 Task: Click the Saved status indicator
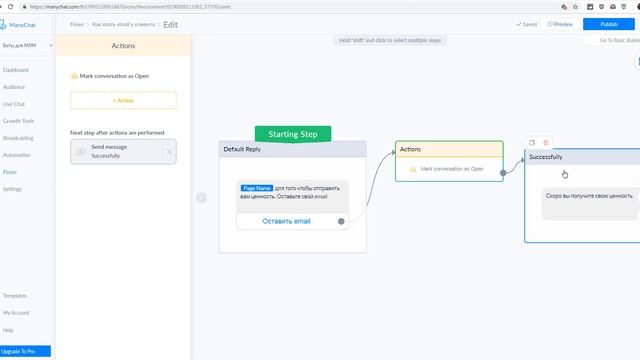(527, 24)
